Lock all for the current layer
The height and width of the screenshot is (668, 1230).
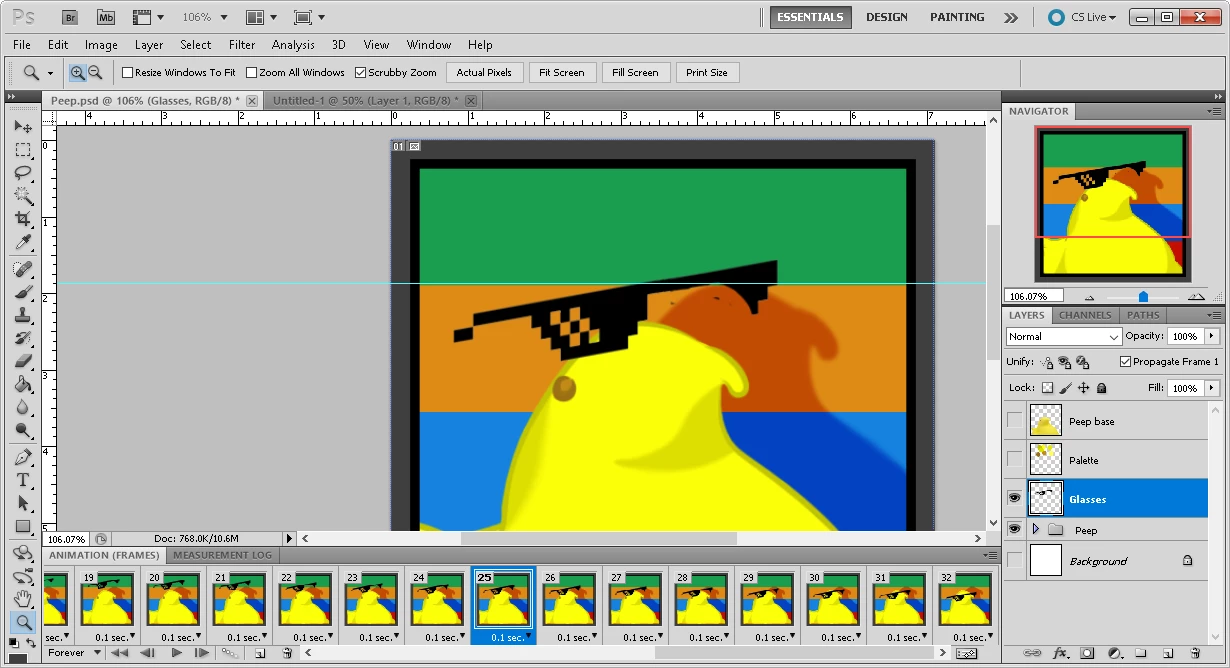(1101, 388)
